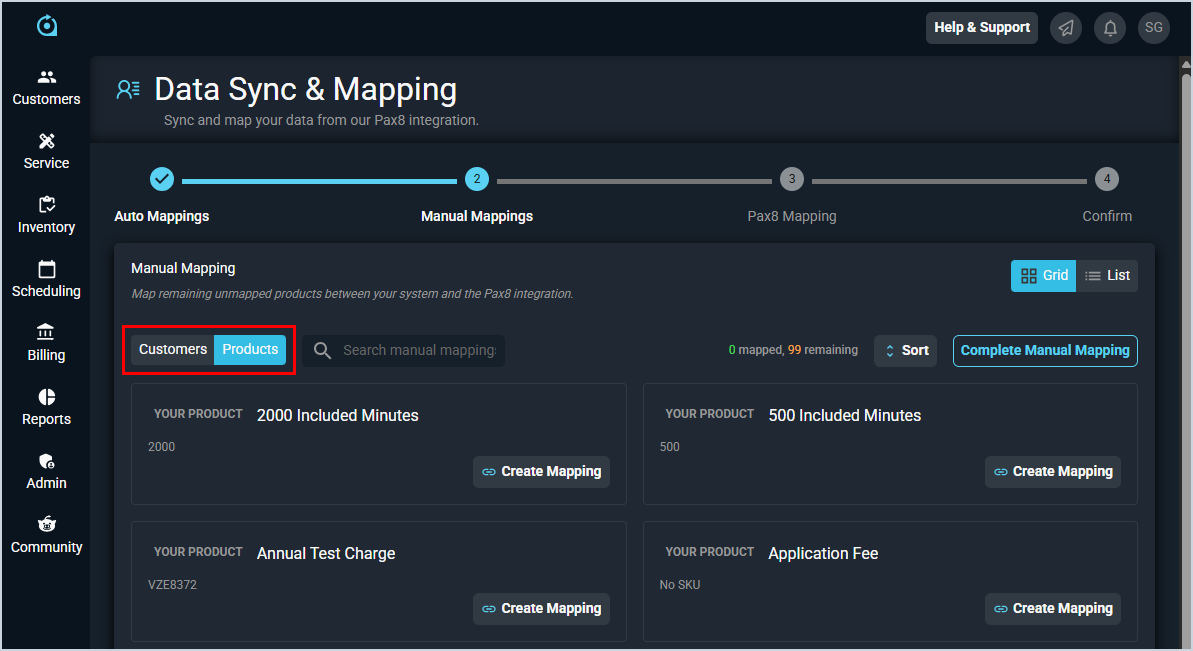The image size is (1193, 651).
Task: Create mapping for 2000 Included Minutes
Action: pos(541,472)
